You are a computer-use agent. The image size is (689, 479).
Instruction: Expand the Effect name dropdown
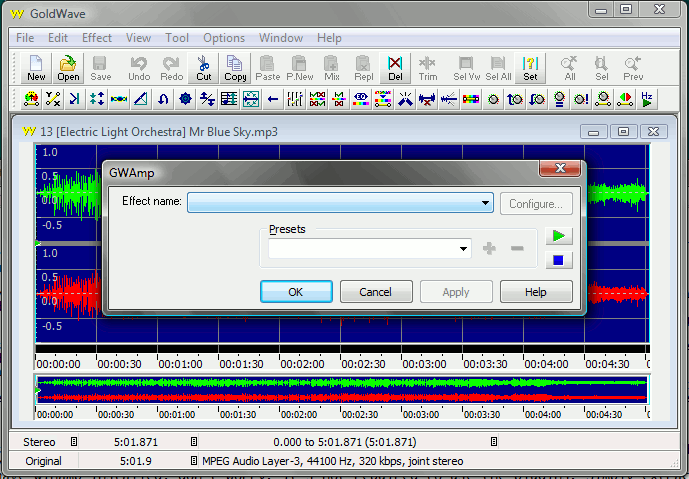tap(485, 203)
